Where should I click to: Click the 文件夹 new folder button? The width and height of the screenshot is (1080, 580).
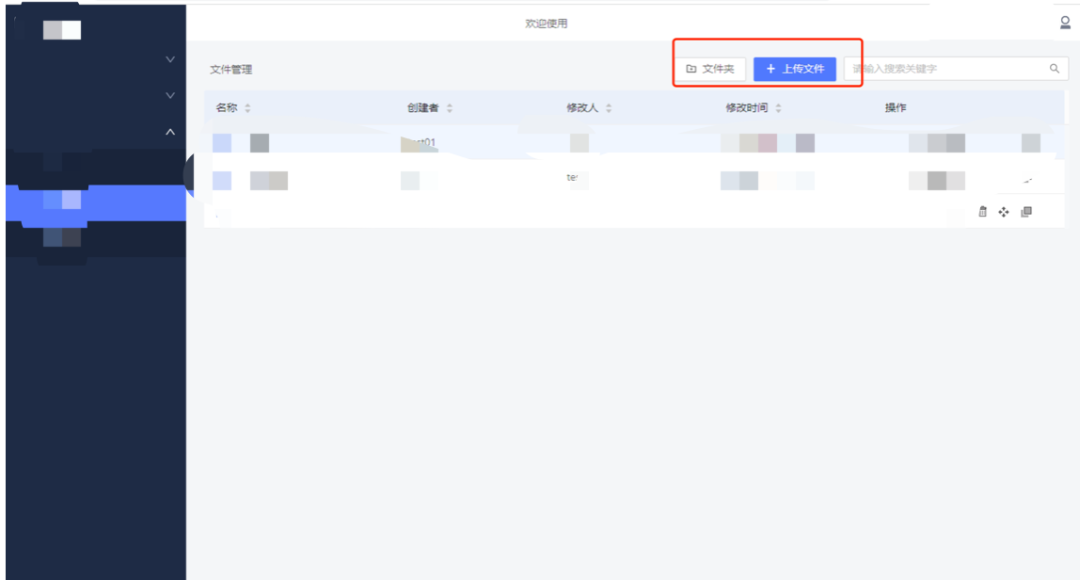click(710, 69)
